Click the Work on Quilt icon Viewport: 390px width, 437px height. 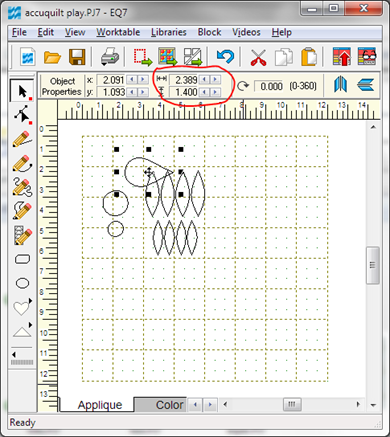[x=168, y=57]
